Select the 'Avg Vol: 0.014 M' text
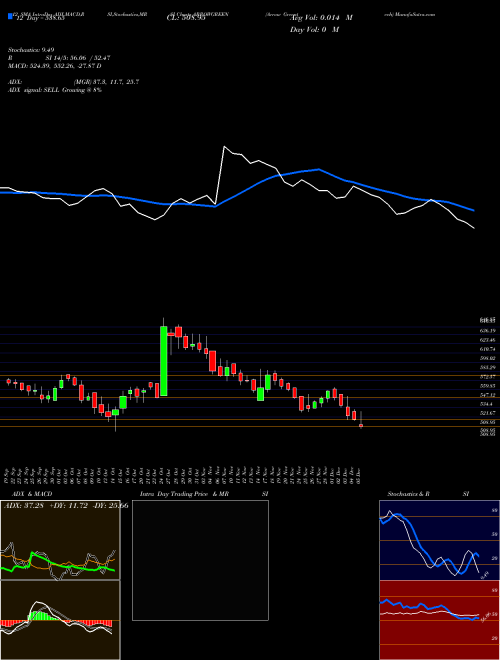The height and width of the screenshot is (660, 500). point(322,18)
